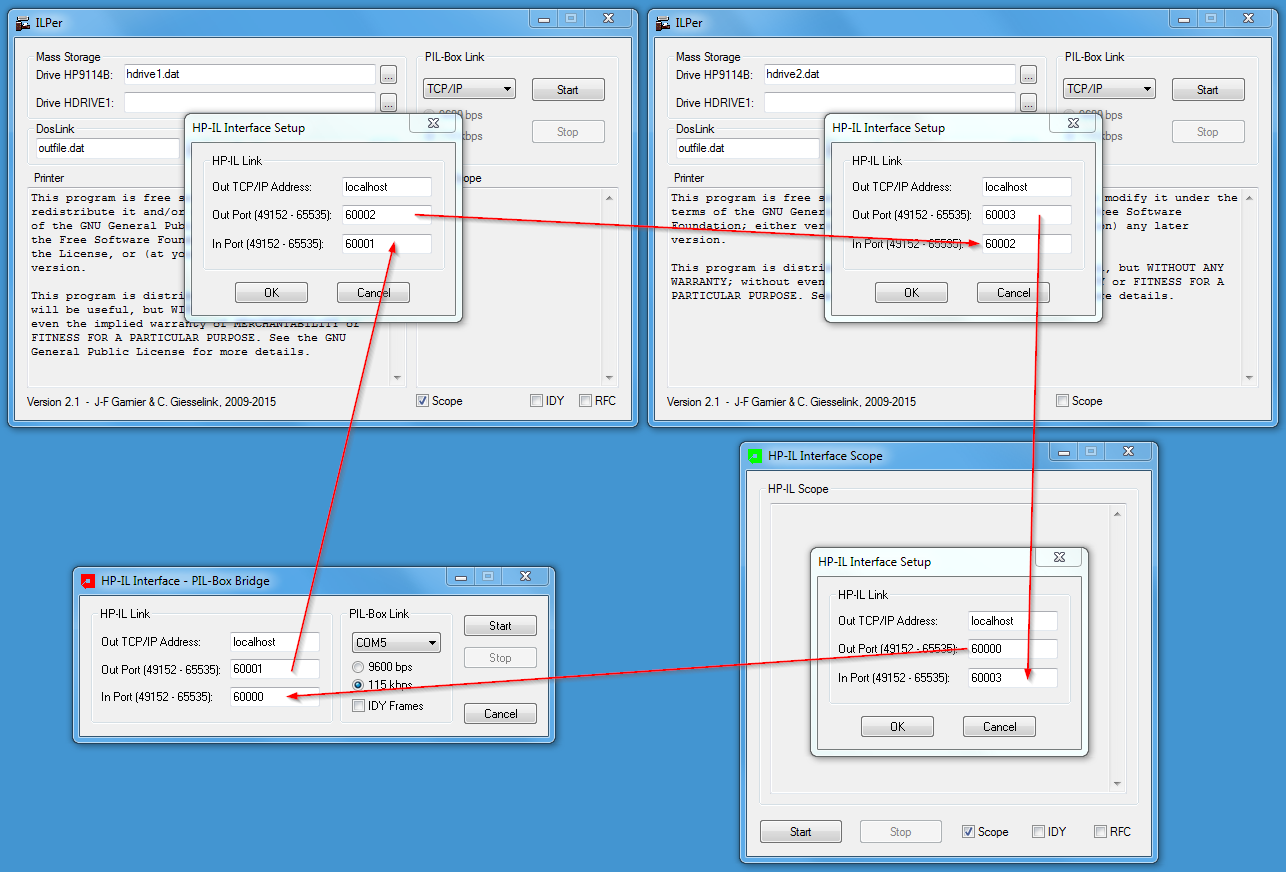Click Start in HP-IL Interface Scope window
The width and height of the screenshot is (1286, 872).
pyautogui.click(x=801, y=832)
